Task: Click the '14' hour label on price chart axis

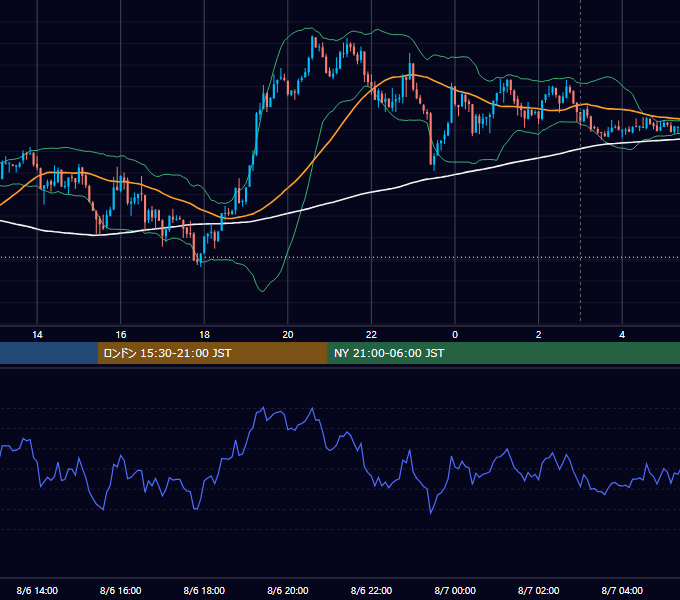Action: (37, 335)
